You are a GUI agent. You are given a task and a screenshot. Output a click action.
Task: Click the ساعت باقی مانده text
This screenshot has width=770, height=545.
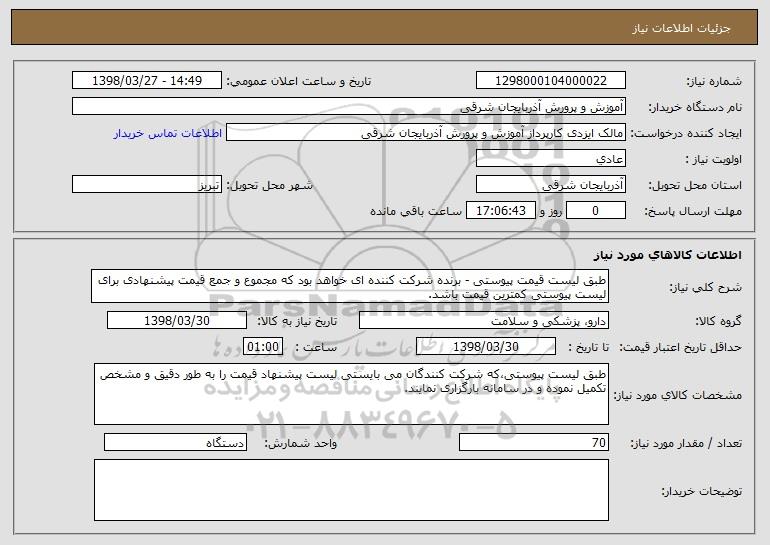tap(416, 211)
